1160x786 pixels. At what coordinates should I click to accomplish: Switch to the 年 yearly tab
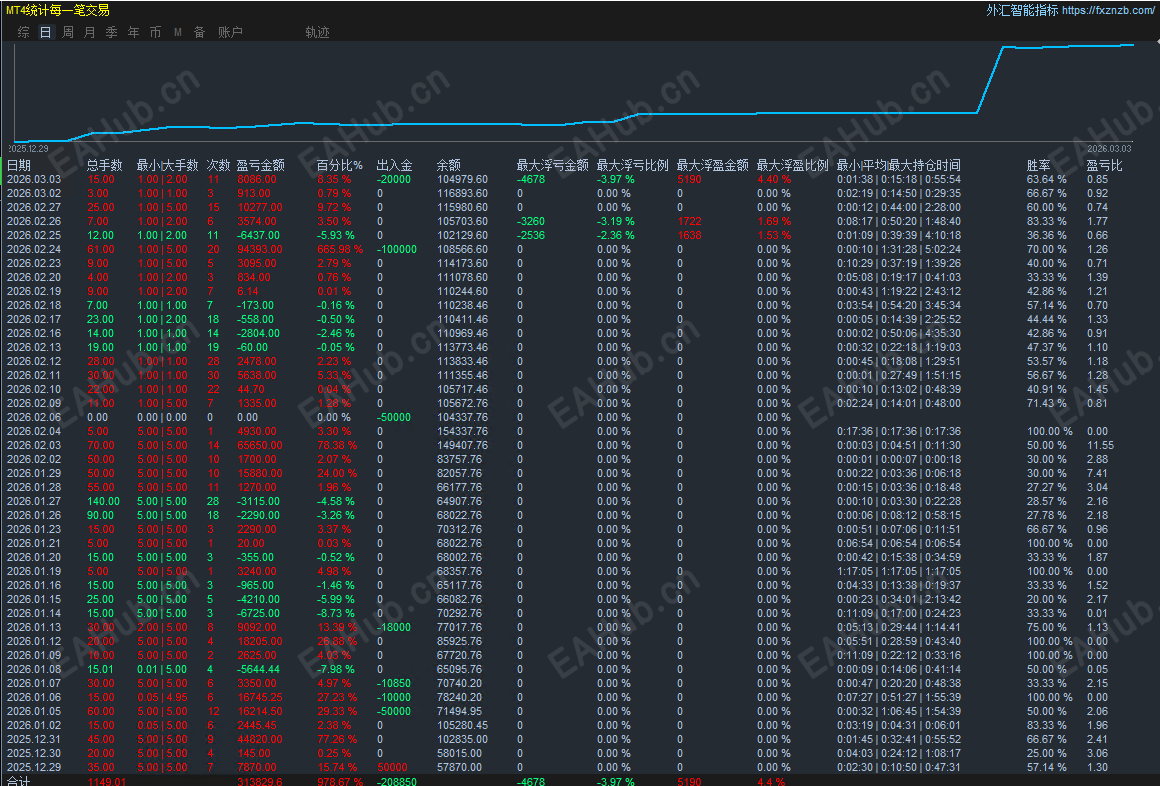134,33
